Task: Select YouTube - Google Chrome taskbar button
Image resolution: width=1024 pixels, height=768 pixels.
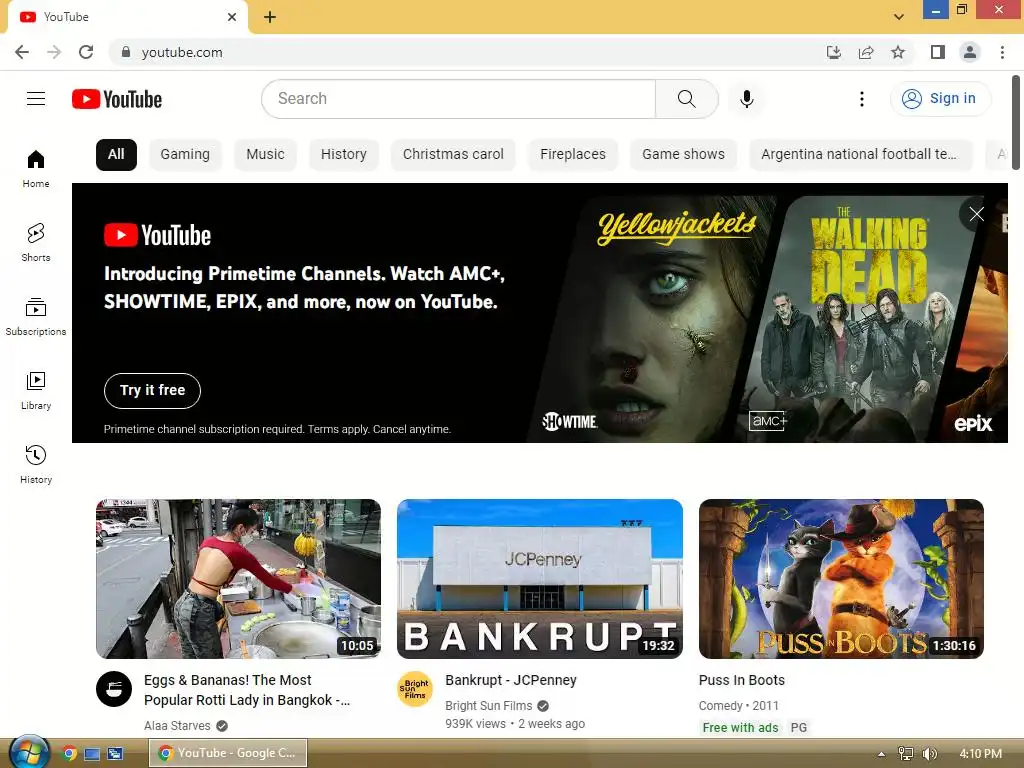Action: [x=228, y=753]
